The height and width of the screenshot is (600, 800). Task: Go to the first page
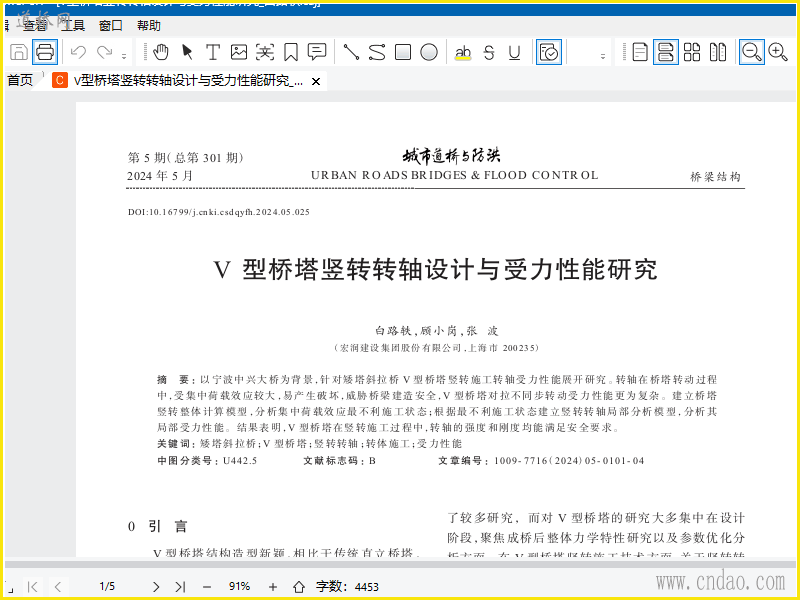point(32,587)
